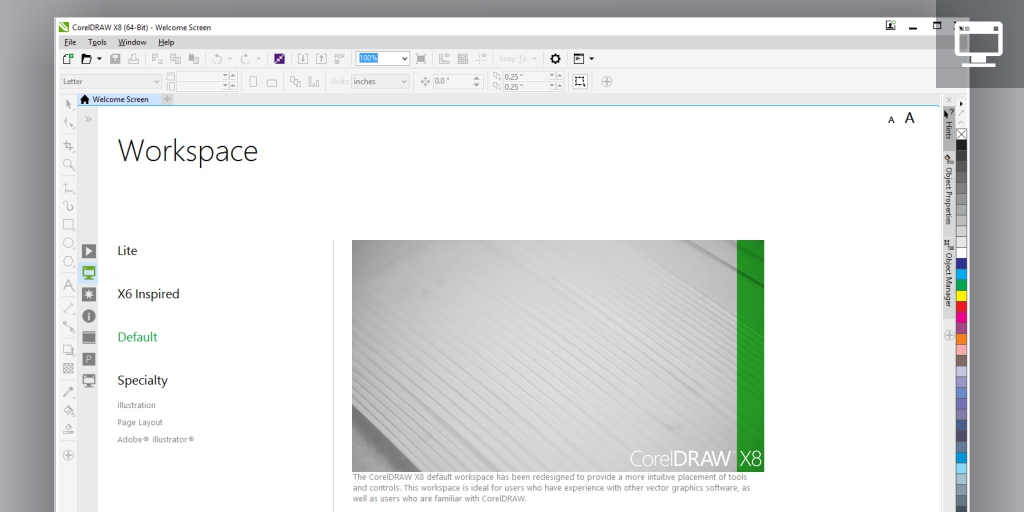Click the What's New starburst sidebar icon
1024x512 pixels.
(x=89, y=294)
